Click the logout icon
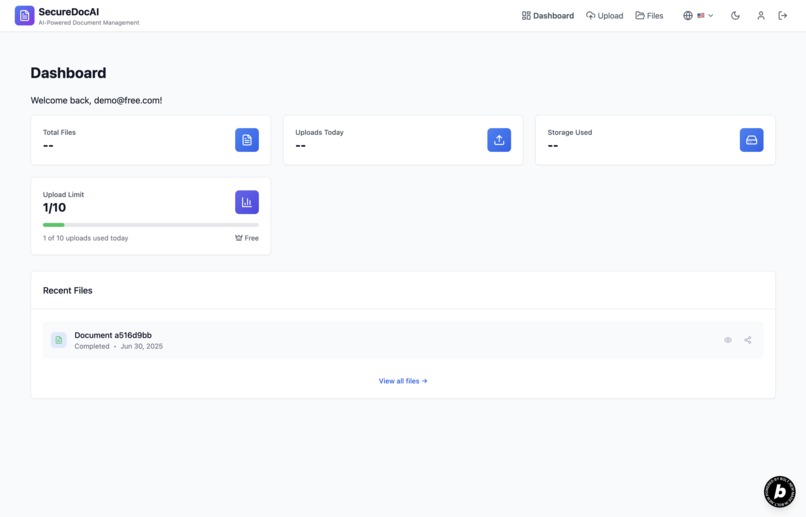The width and height of the screenshot is (806, 517). [782, 16]
